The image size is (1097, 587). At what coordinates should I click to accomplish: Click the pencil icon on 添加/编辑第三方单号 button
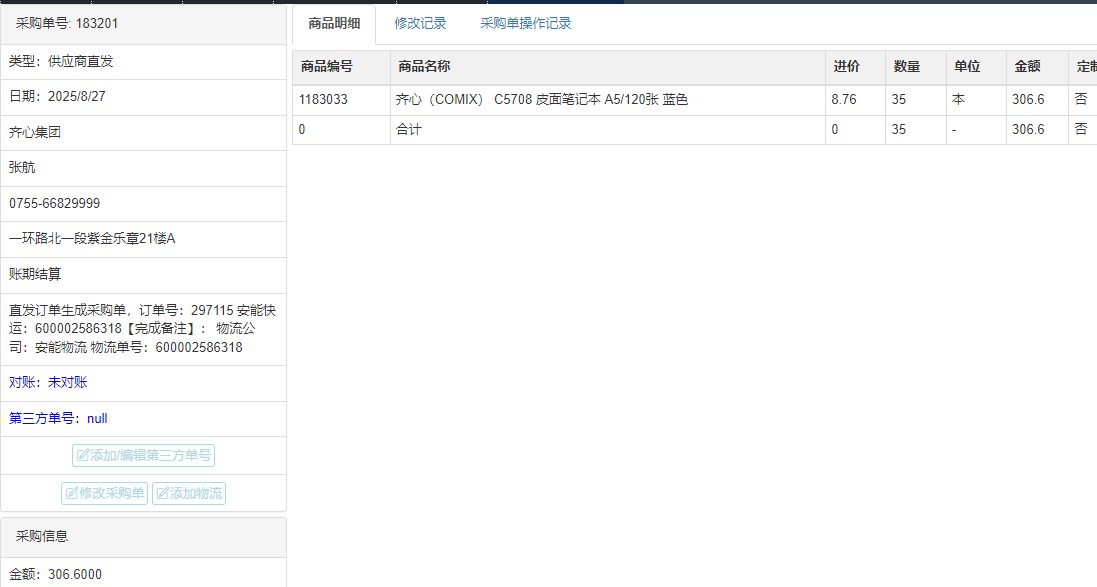83,455
